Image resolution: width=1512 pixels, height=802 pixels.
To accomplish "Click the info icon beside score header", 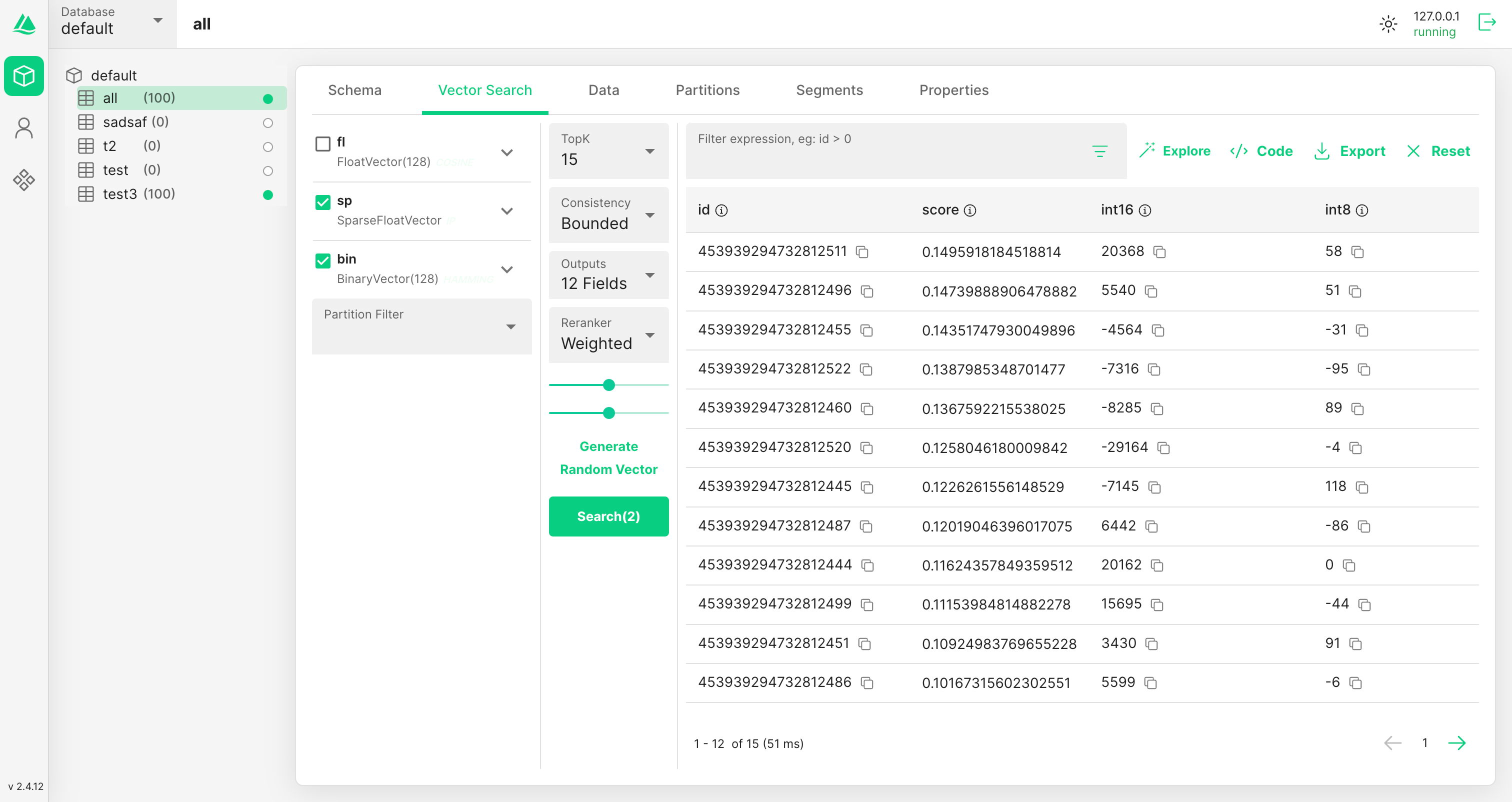I will [x=970, y=210].
